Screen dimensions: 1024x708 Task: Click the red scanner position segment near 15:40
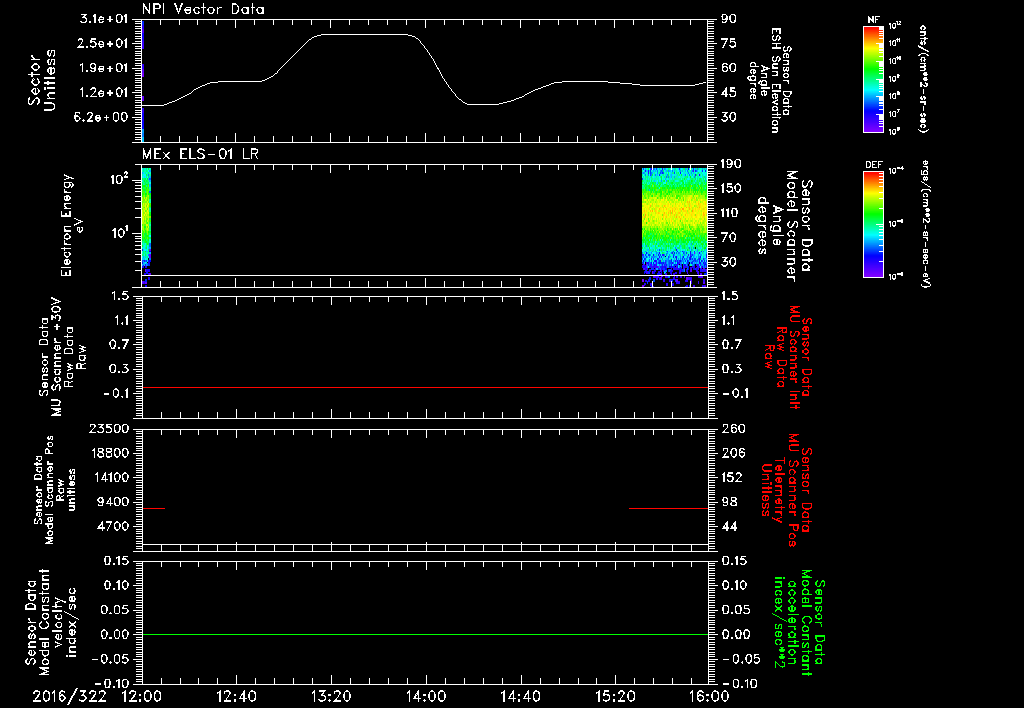669,508
